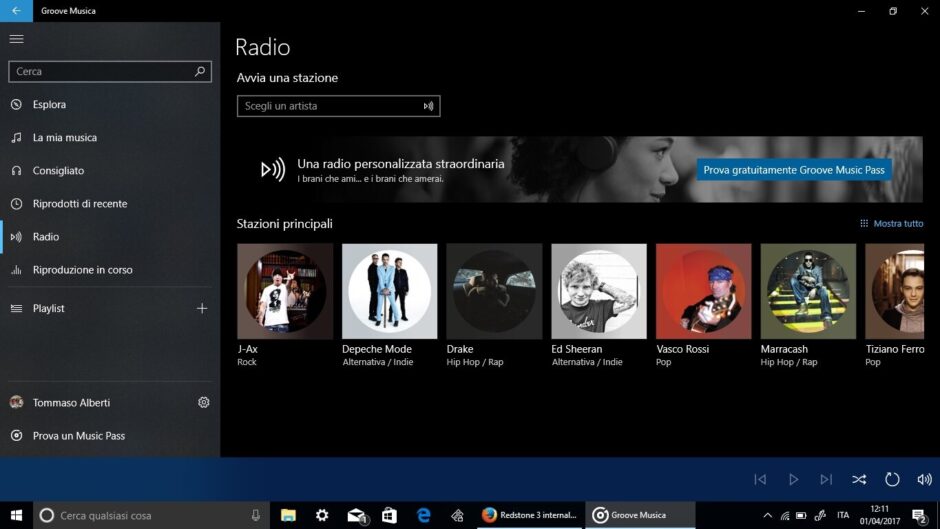Click Groove Musica taskbar button
Screen dimensions: 940x529
click(x=640, y=515)
